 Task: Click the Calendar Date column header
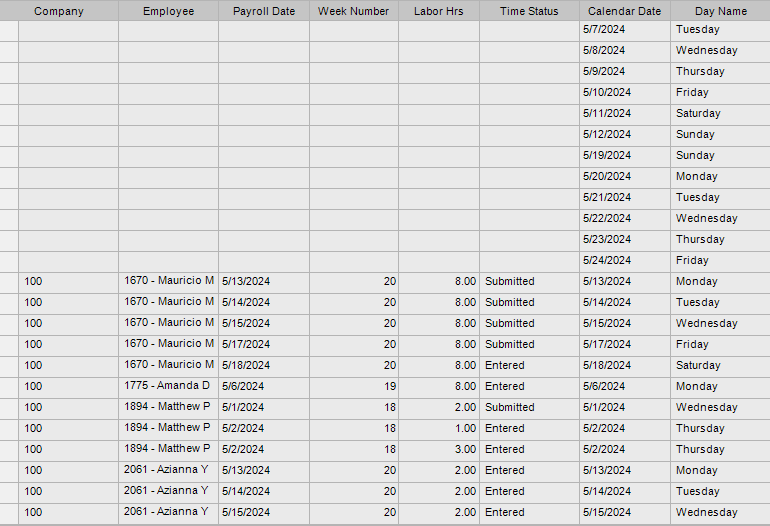click(625, 11)
